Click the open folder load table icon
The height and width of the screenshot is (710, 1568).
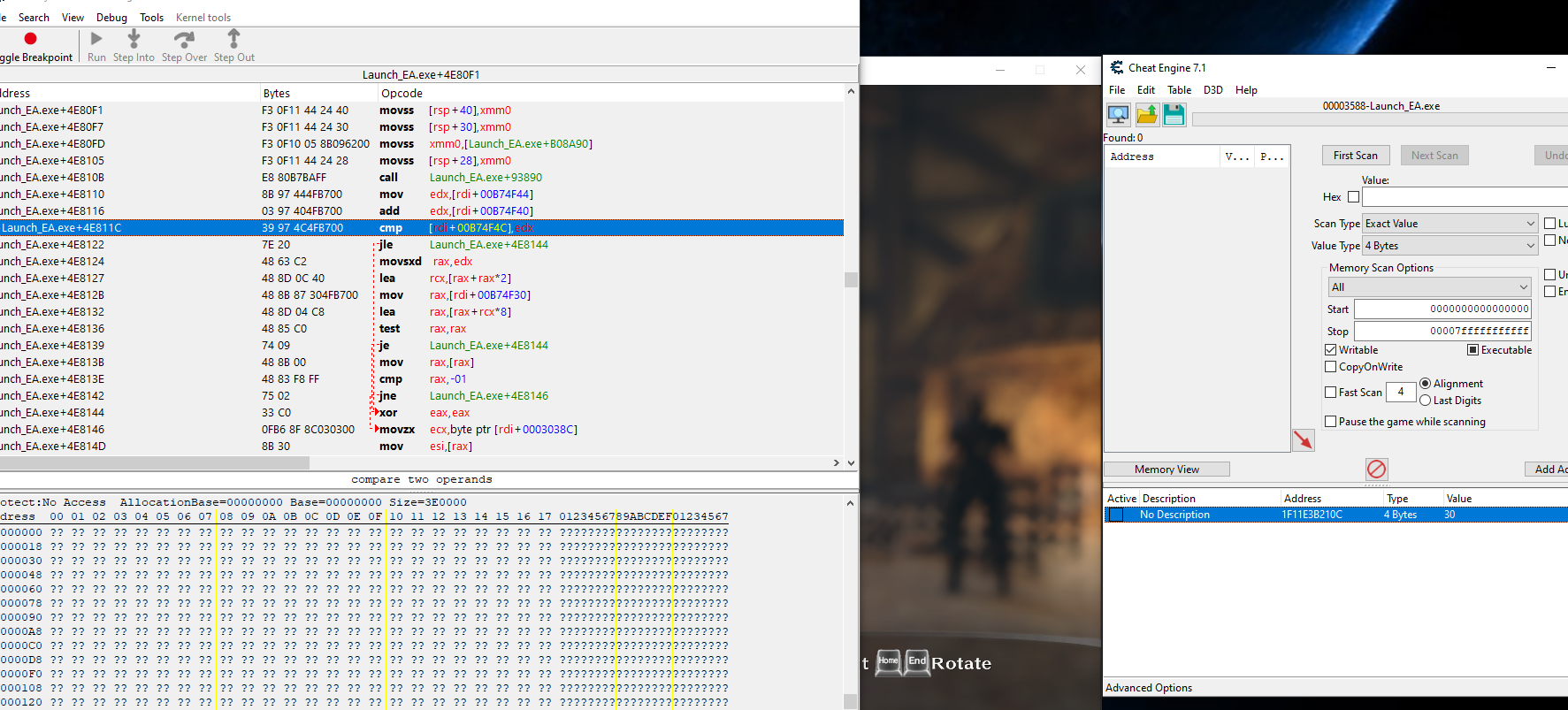pos(1147,114)
